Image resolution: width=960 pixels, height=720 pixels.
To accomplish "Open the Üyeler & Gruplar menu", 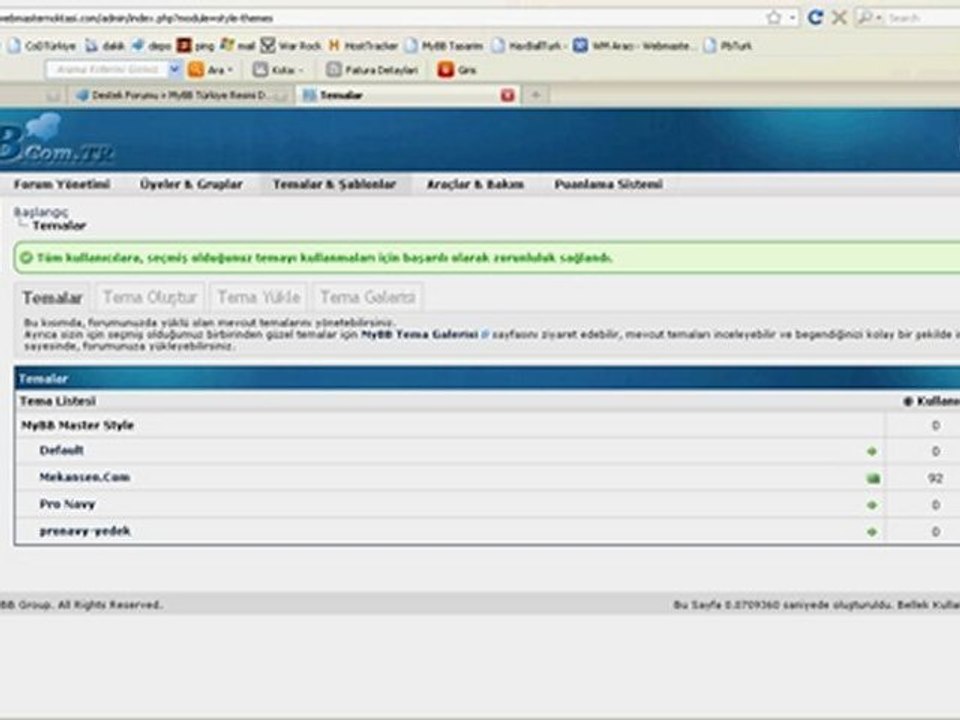I will [191, 184].
